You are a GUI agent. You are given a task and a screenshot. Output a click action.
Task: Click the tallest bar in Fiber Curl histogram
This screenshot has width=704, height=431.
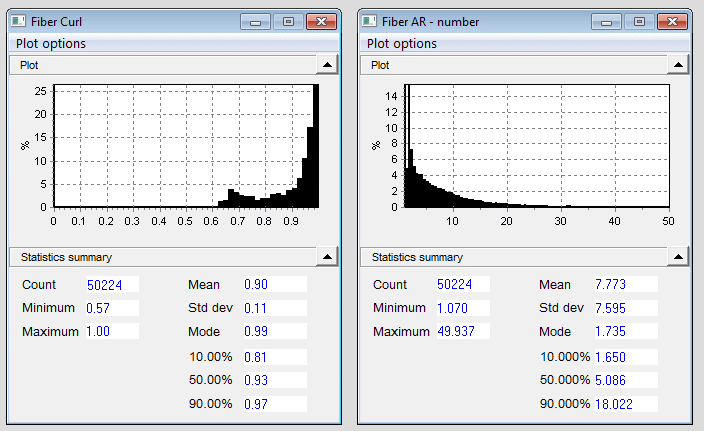[316, 150]
